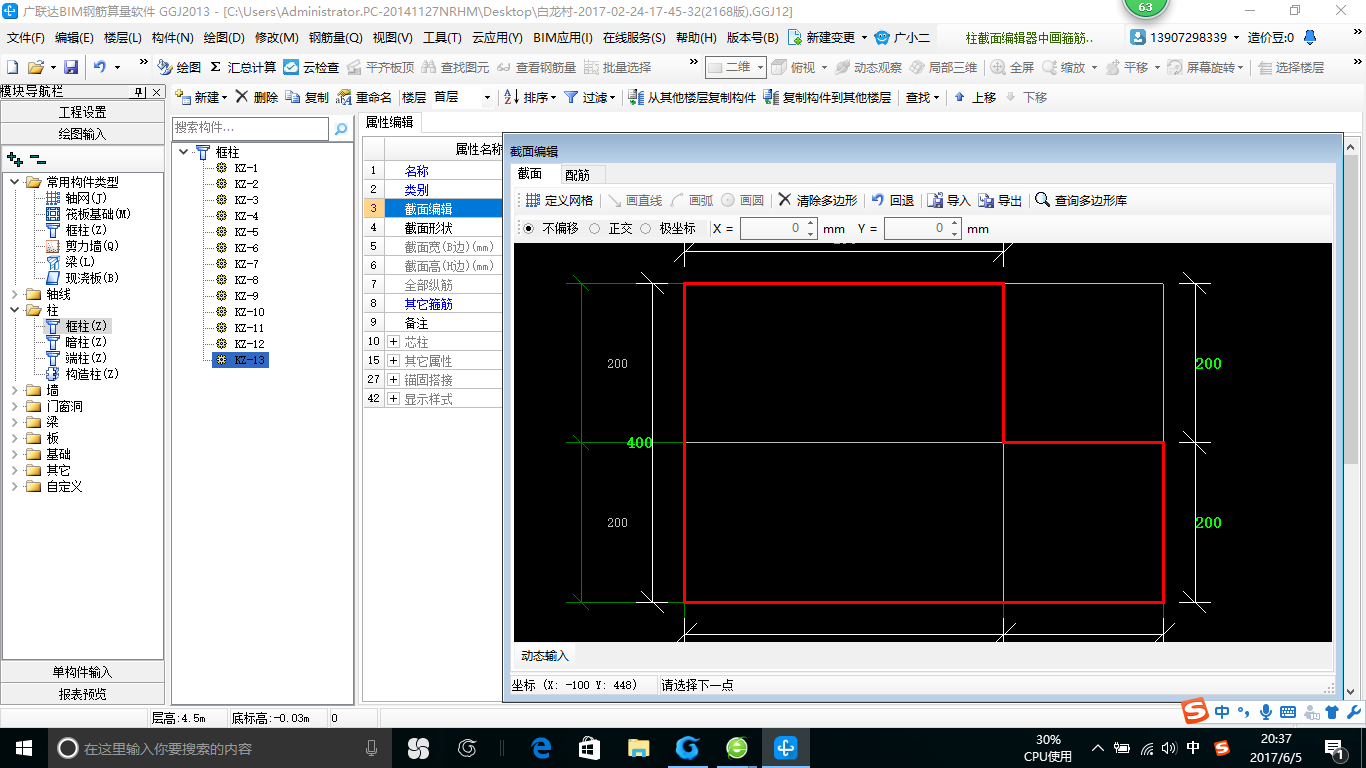
Task: Click 复制构件到其他楼层
Action: pyautogui.click(x=827, y=97)
